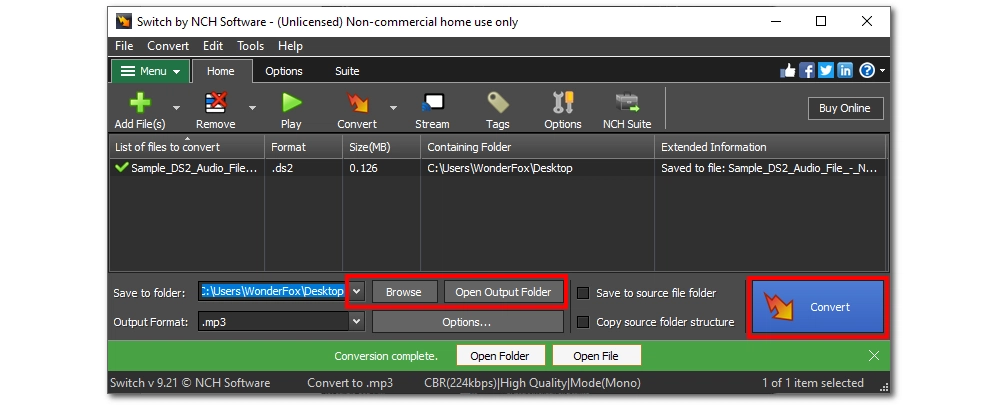Image resolution: width=1000 pixels, height=405 pixels.
Task: Click 'Switch v 9.21 © NCH Software' text
Action: tap(190, 383)
